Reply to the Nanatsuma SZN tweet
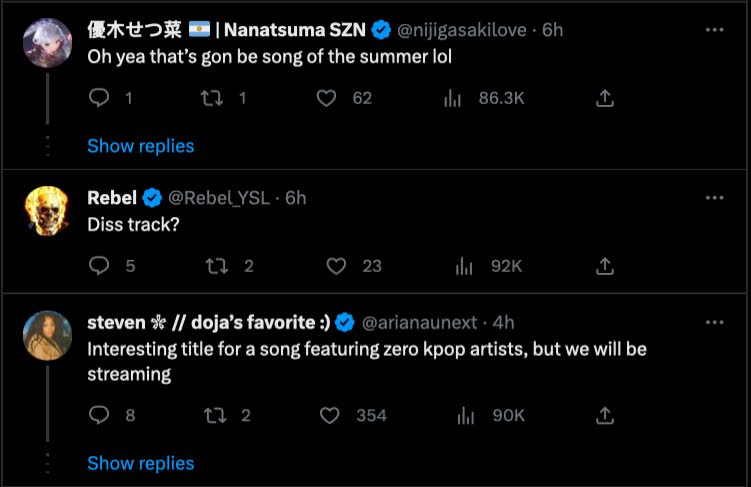Viewport: 751px width, 487px height. [99, 98]
